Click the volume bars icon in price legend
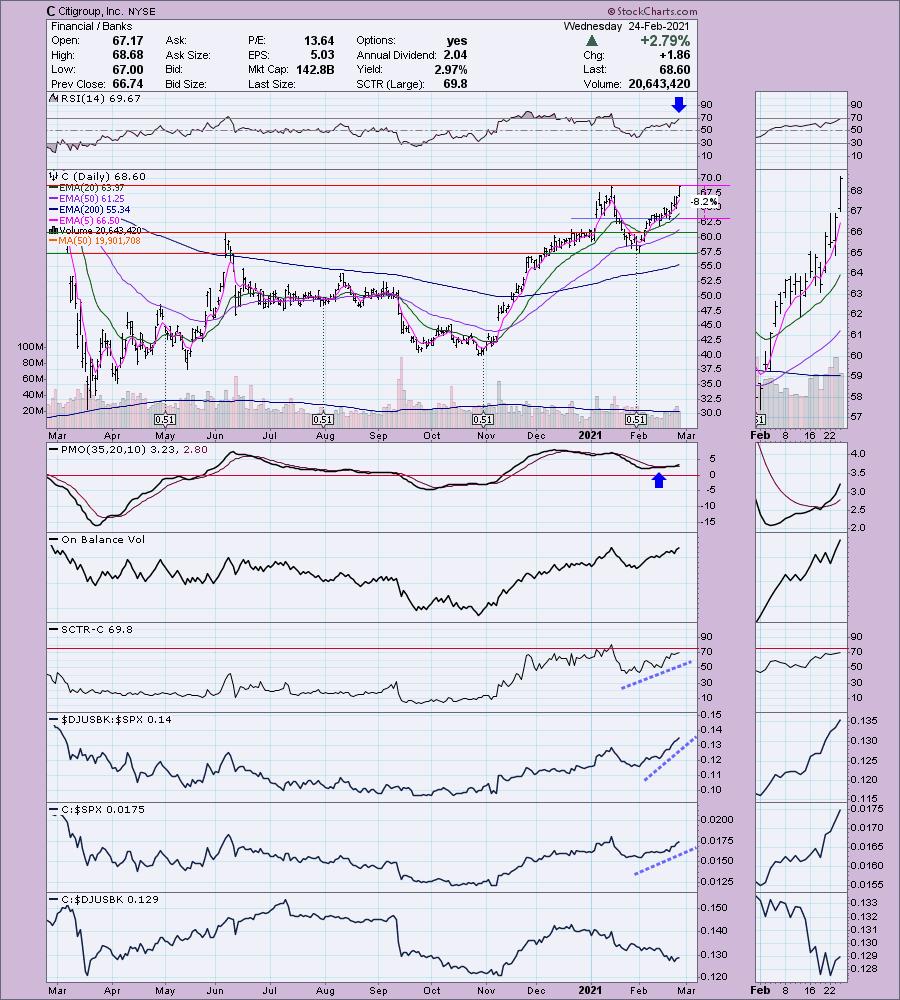 click(54, 230)
